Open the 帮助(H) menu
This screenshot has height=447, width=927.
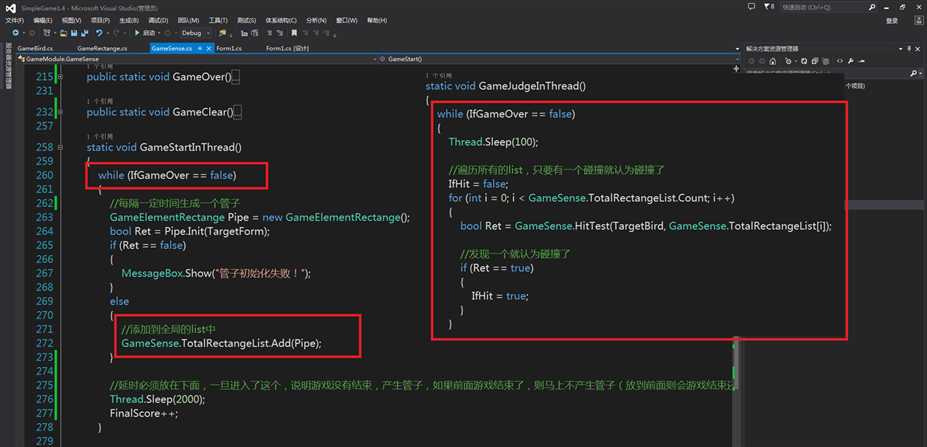coord(377,20)
